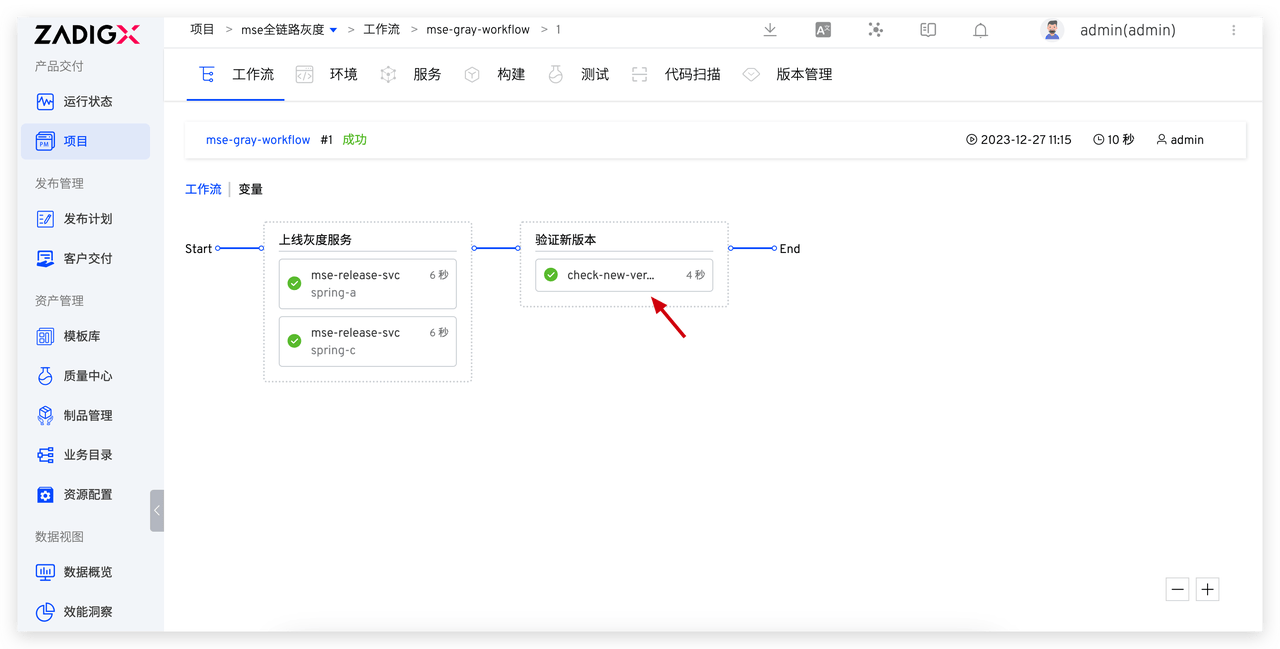1280x649 pixels.
Task: Switch to the 环境 tab
Action: (343, 74)
